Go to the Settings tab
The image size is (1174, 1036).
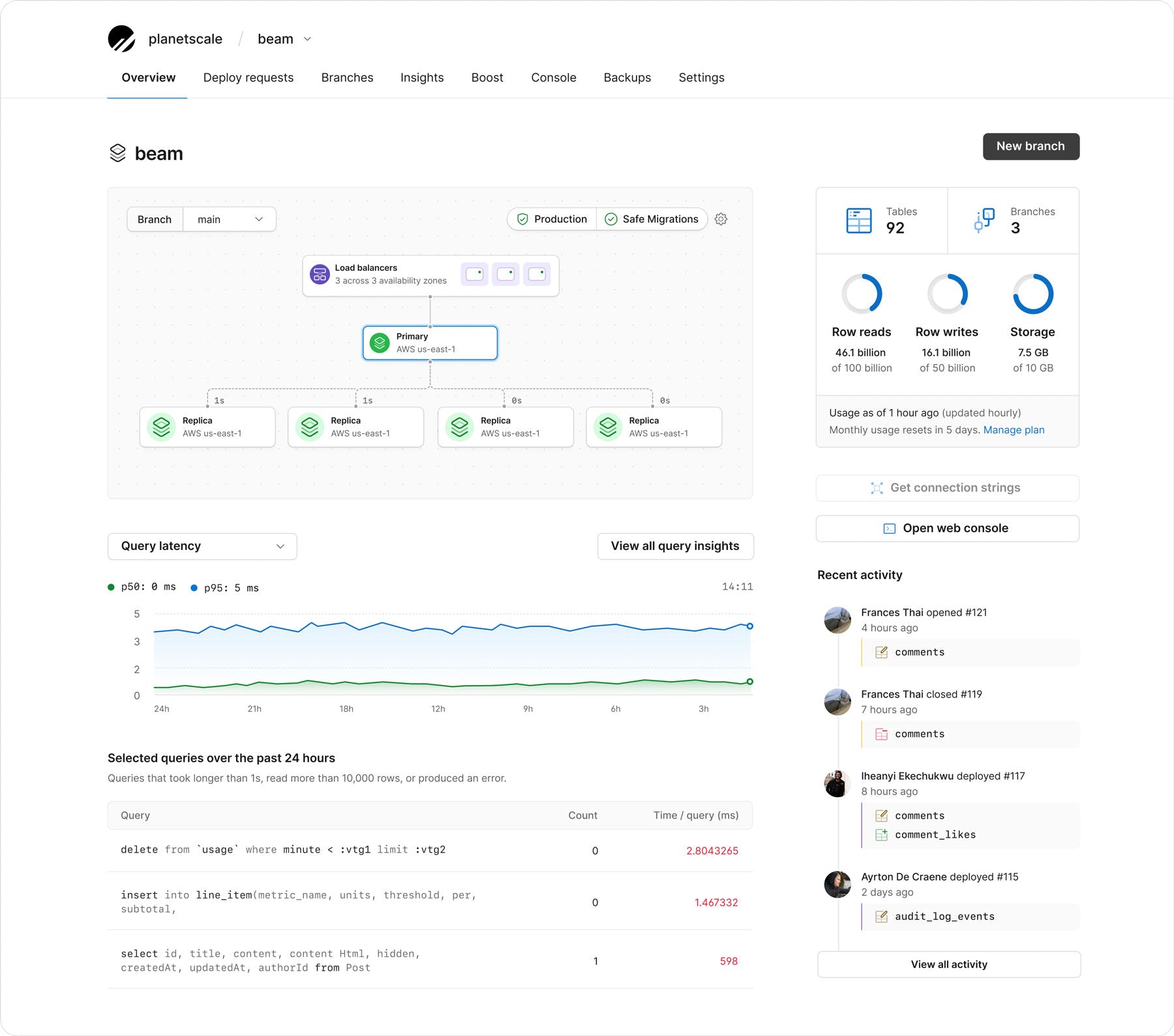coord(701,78)
